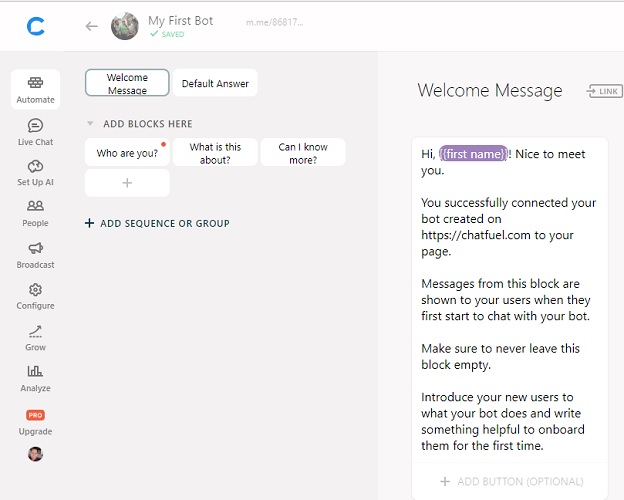
Task: Add a new block with plus
Action: (x=127, y=183)
